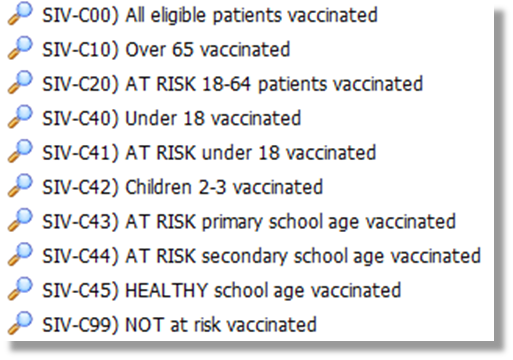
Task: Click magnifier icon beside SIV-C00 search
Action: tap(20, 14)
